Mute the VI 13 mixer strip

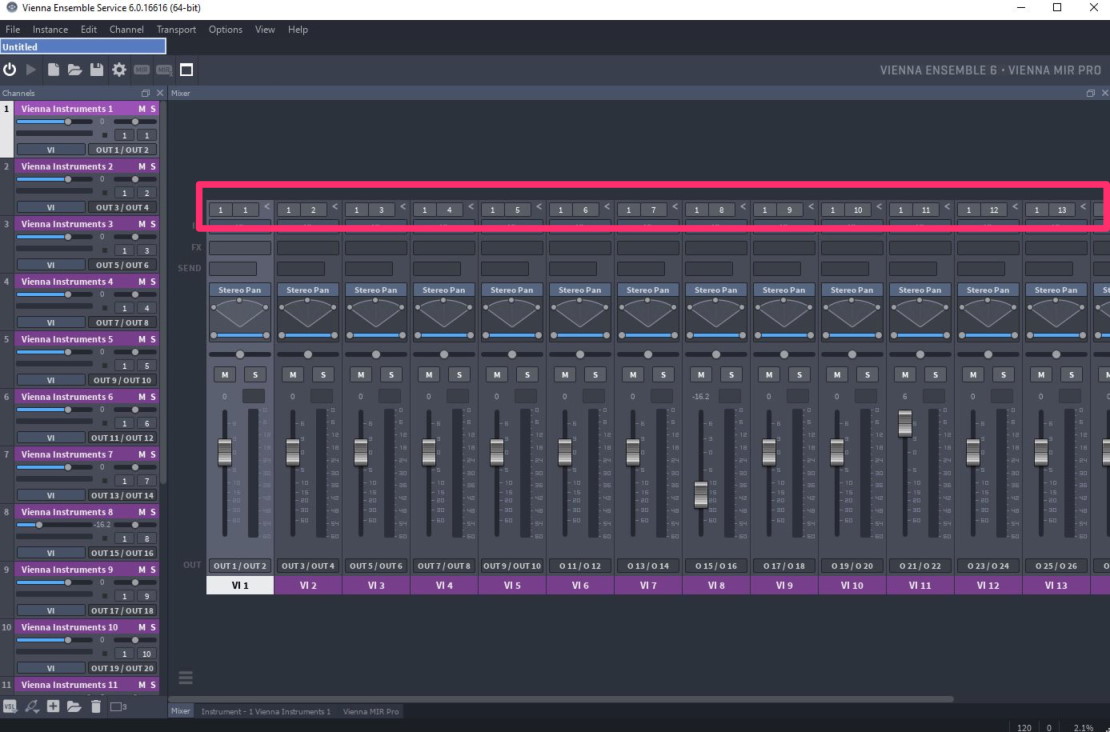pyautogui.click(x=1041, y=374)
